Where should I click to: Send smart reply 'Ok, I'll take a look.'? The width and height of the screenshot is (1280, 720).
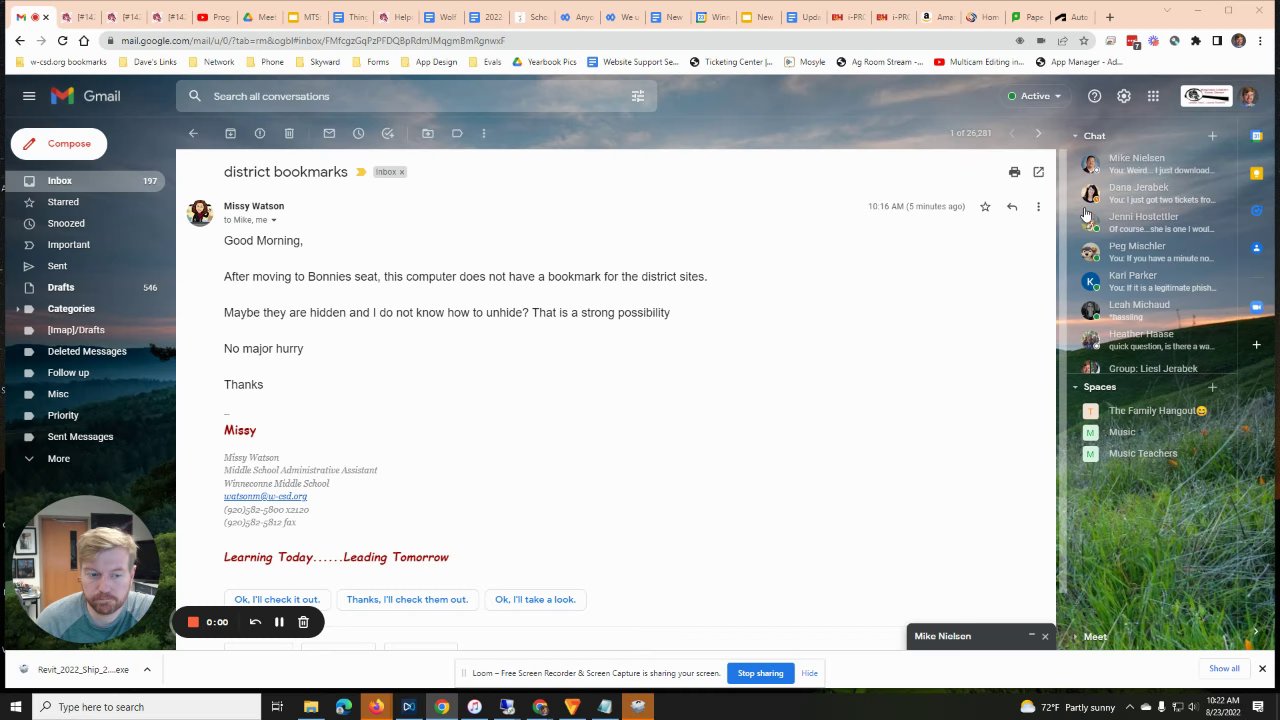(x=535, y=600)
